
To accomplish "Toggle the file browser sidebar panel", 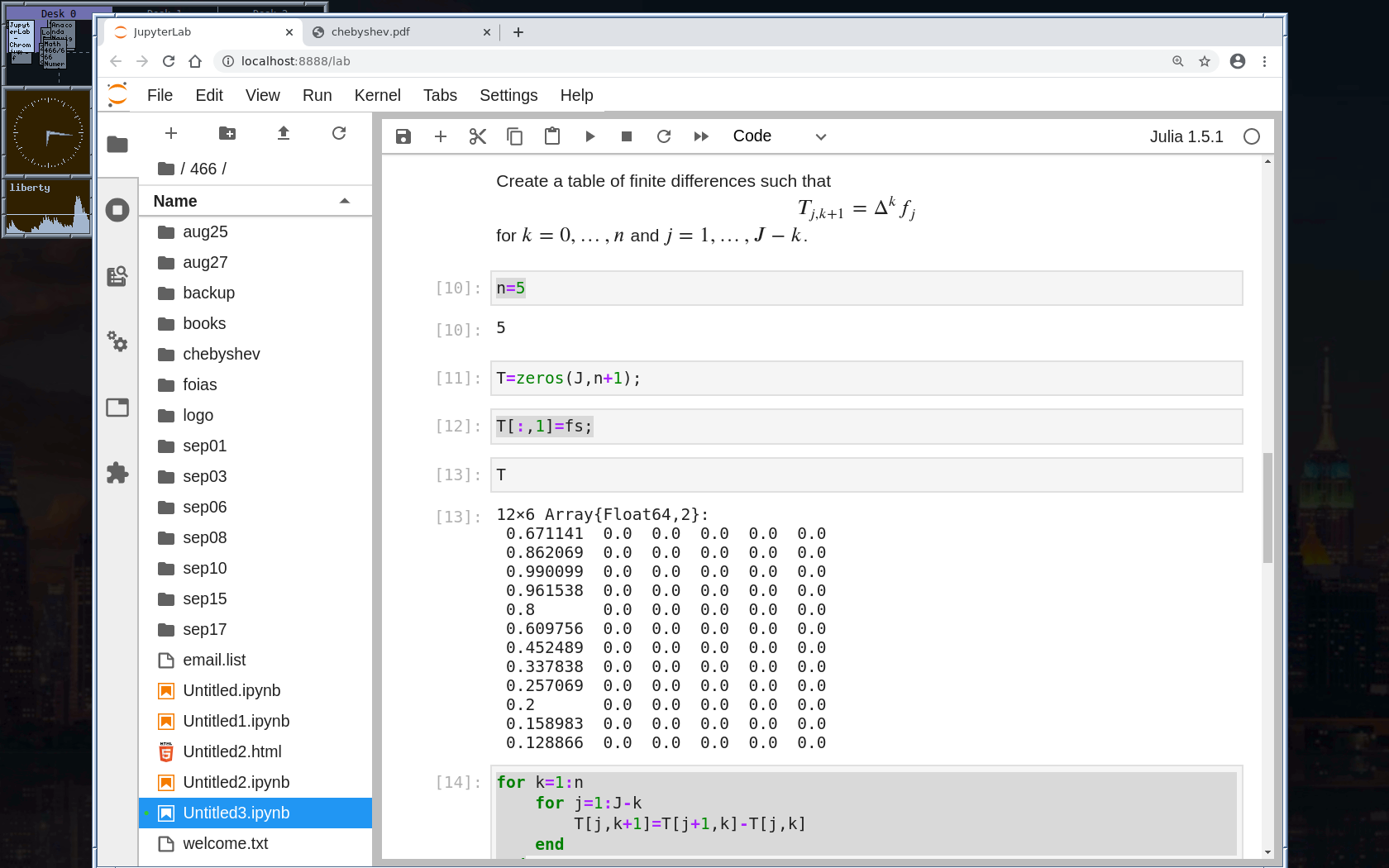I will click(x=117, y=144).
